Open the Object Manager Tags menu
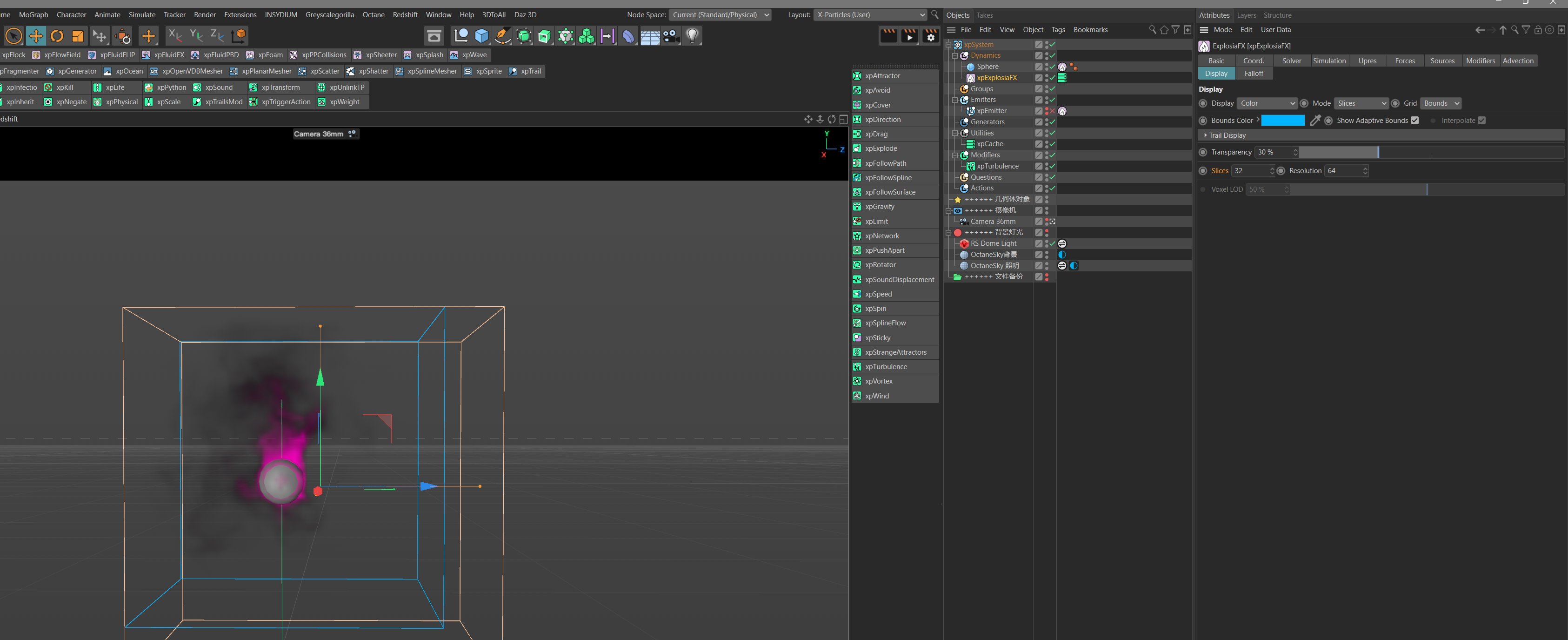This screenshot has height=640, width=1568. tap(1058, 30)
